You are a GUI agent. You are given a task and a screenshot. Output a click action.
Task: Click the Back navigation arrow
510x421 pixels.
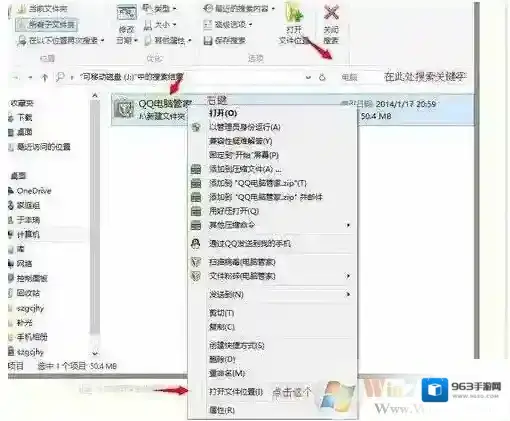pos(16,78)
